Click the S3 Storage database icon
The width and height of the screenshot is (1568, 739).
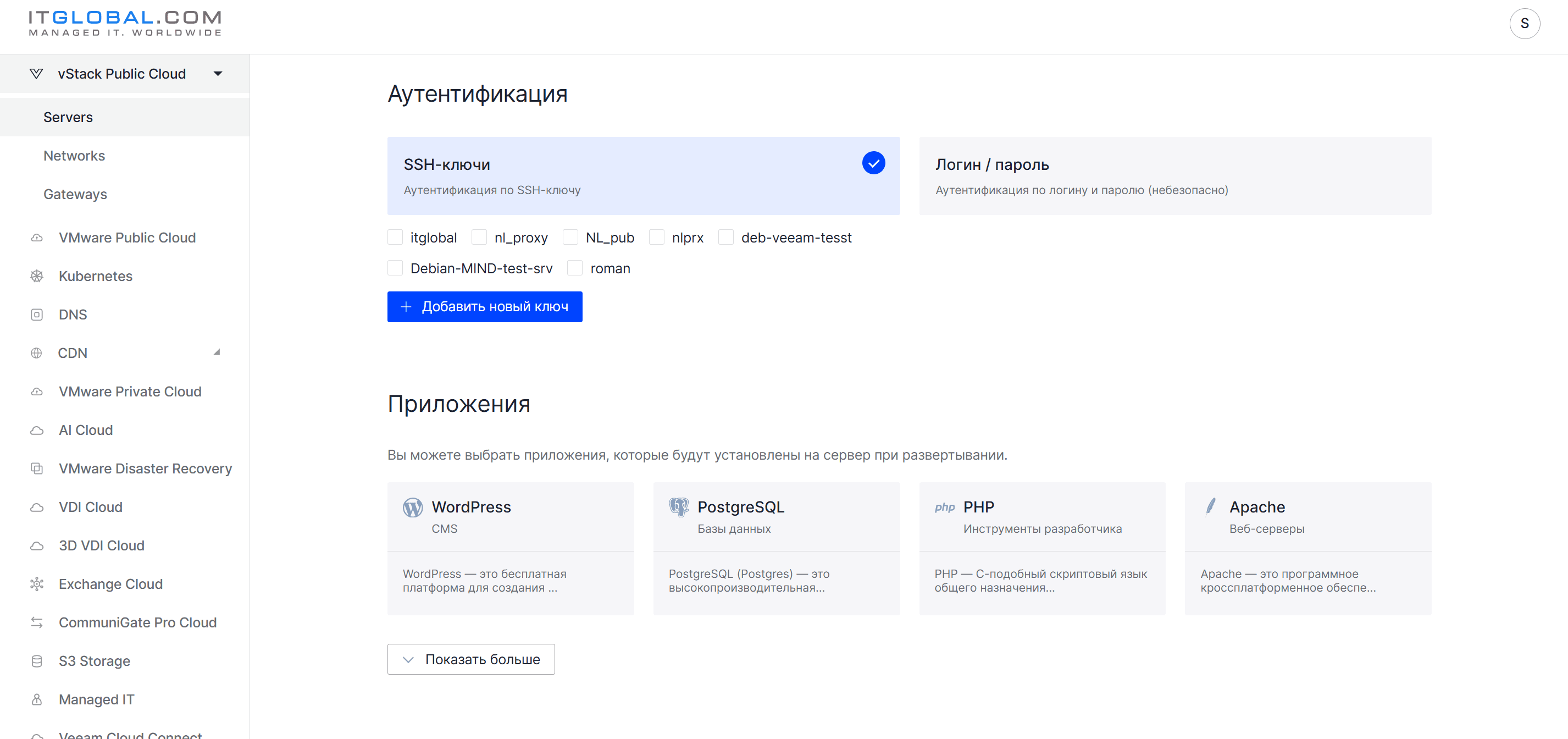(x=36, y=661)
